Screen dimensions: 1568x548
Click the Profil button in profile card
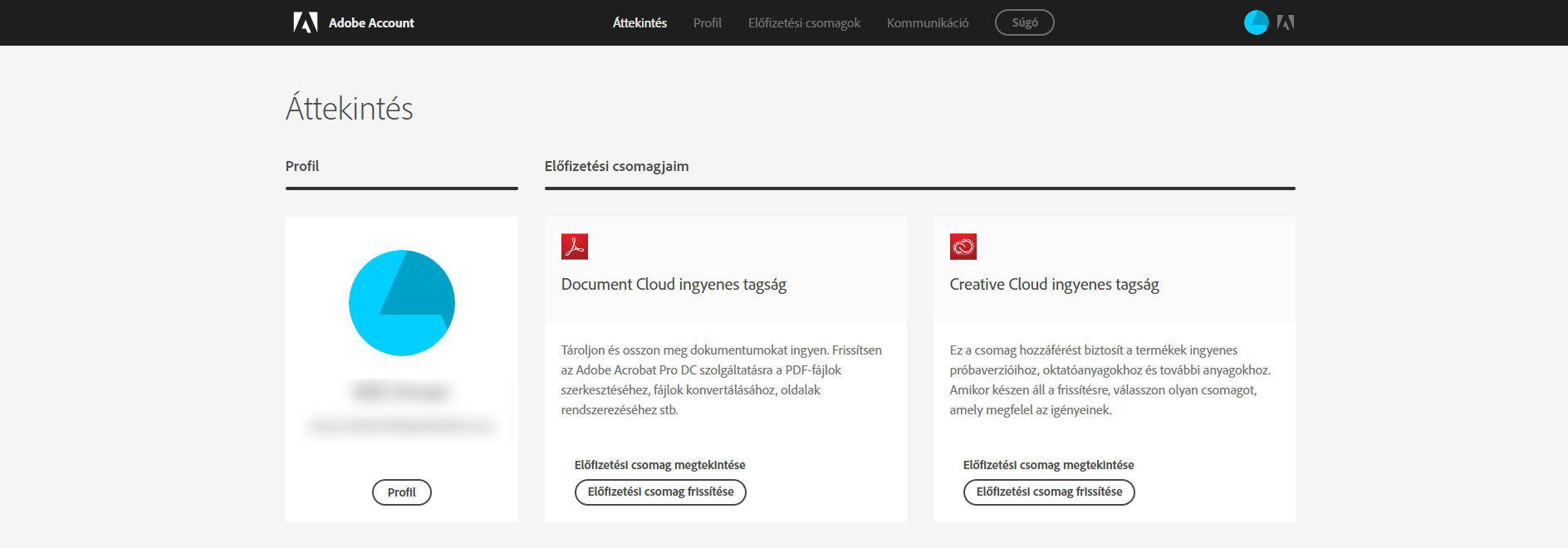[x=402, y=492]
